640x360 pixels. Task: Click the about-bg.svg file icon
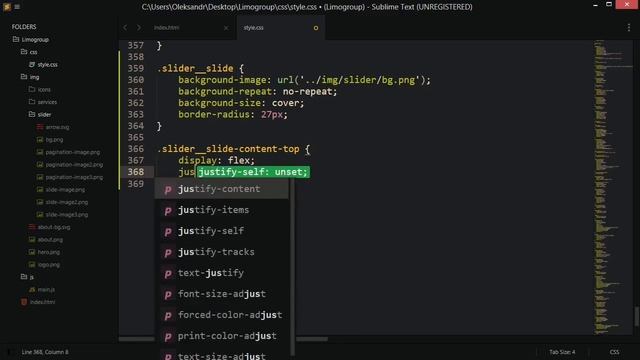(32, 227)
